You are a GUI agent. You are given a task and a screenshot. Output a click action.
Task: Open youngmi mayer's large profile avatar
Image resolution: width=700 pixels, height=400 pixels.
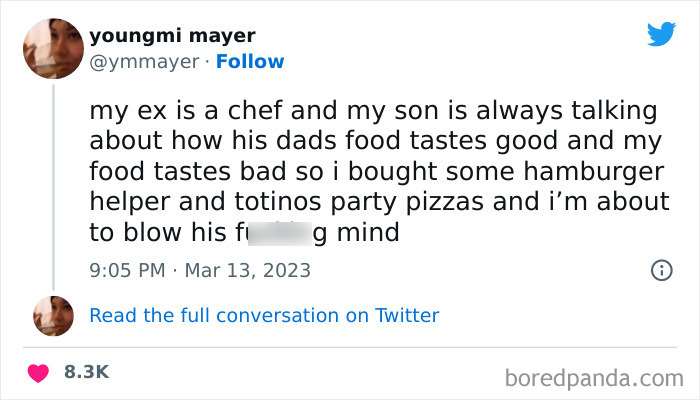(53, 49)
